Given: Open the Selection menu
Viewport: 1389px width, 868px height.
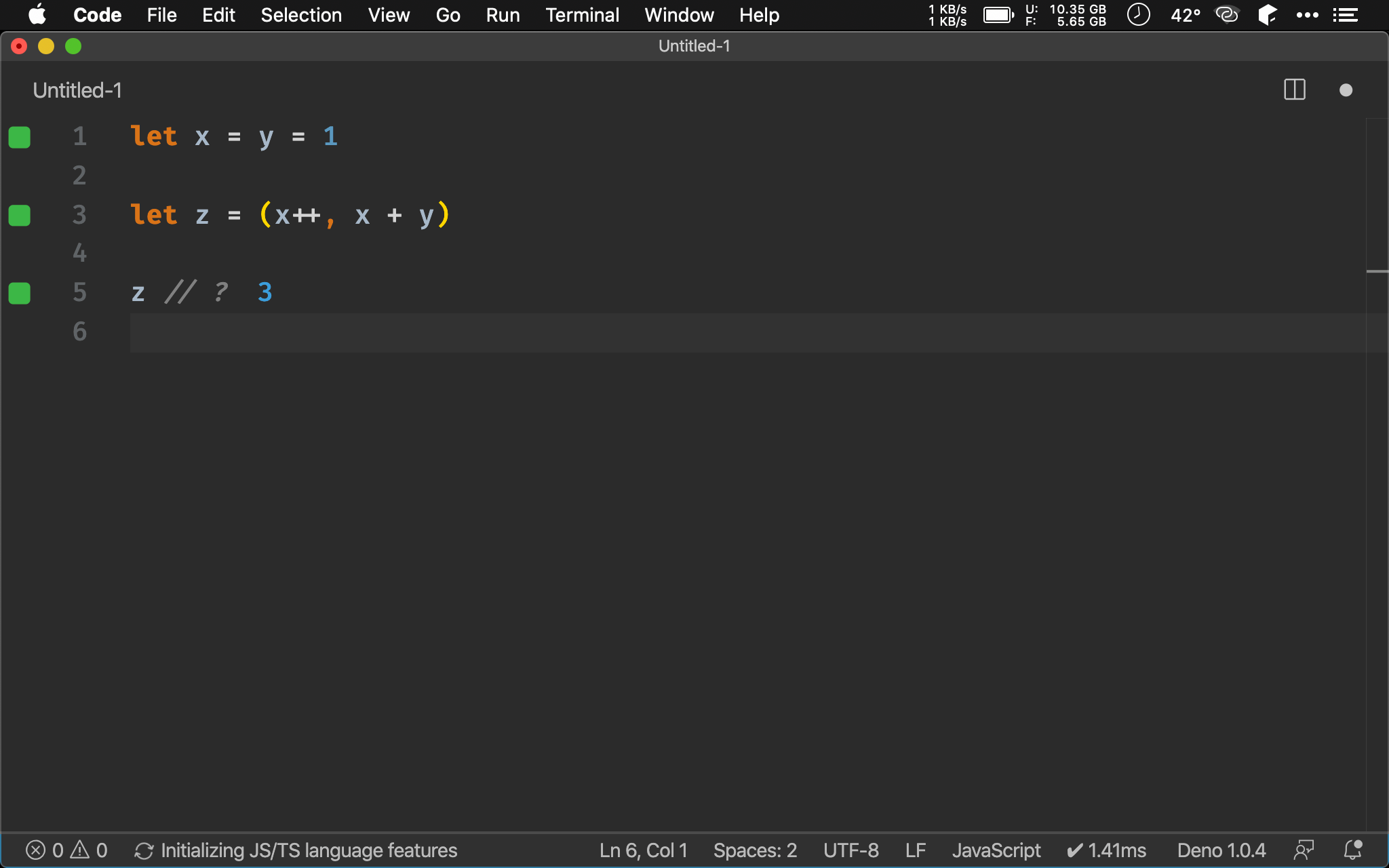Looking at the screenshot, I should (301, 14).
